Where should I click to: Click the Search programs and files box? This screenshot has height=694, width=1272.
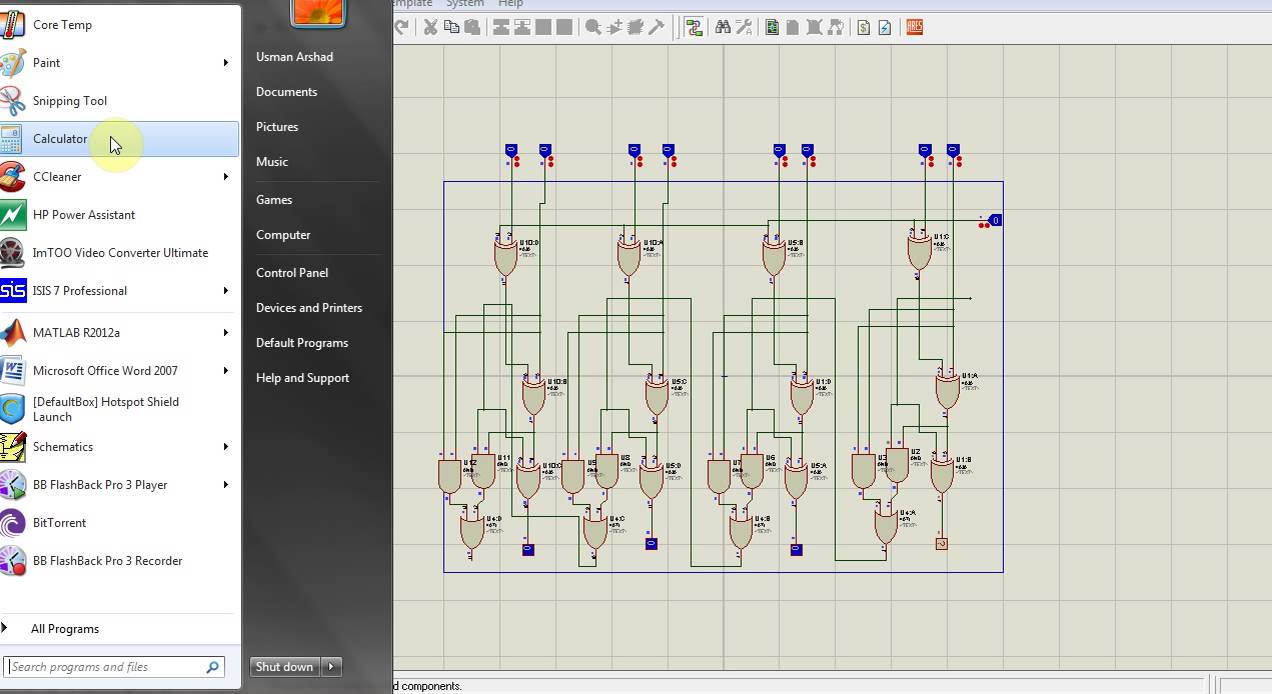pos(114,667)
